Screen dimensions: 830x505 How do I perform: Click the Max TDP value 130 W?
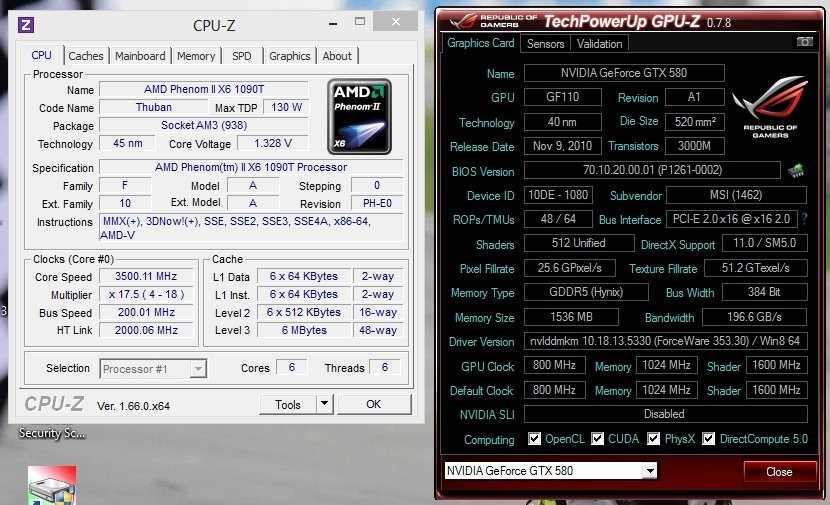286,107
